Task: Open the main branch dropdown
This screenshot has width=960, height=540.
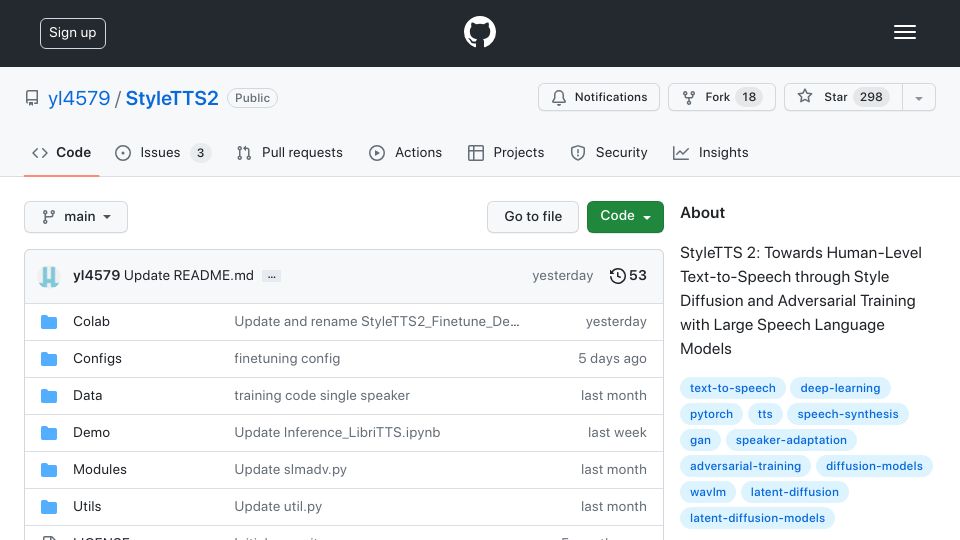Action: [x=76, y=217]
